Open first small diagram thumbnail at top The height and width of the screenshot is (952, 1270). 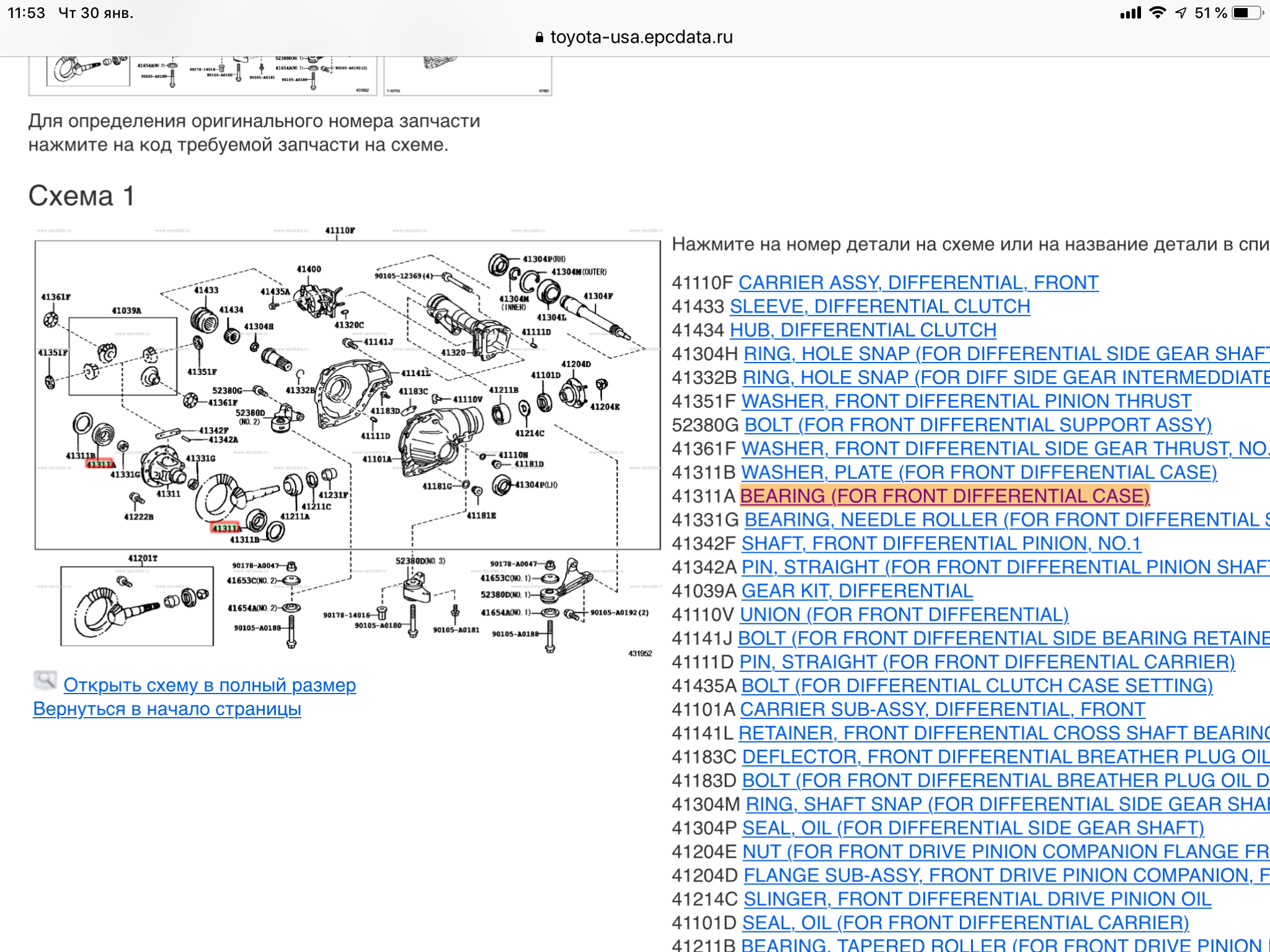point(202,76)
